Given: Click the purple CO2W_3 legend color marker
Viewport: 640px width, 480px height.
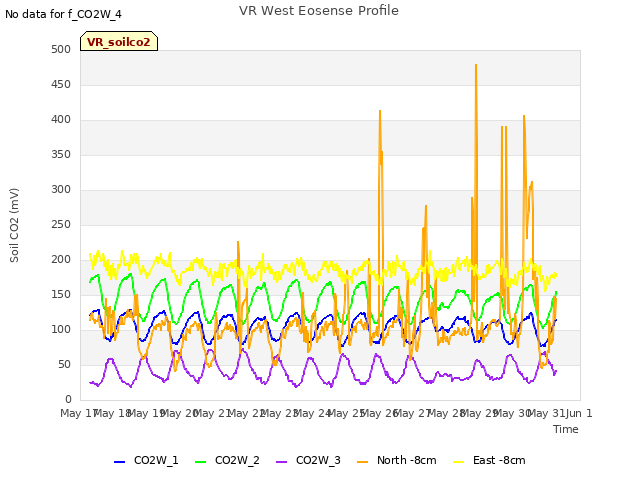Looking at the screenshot, I should (x=281, y=462).
